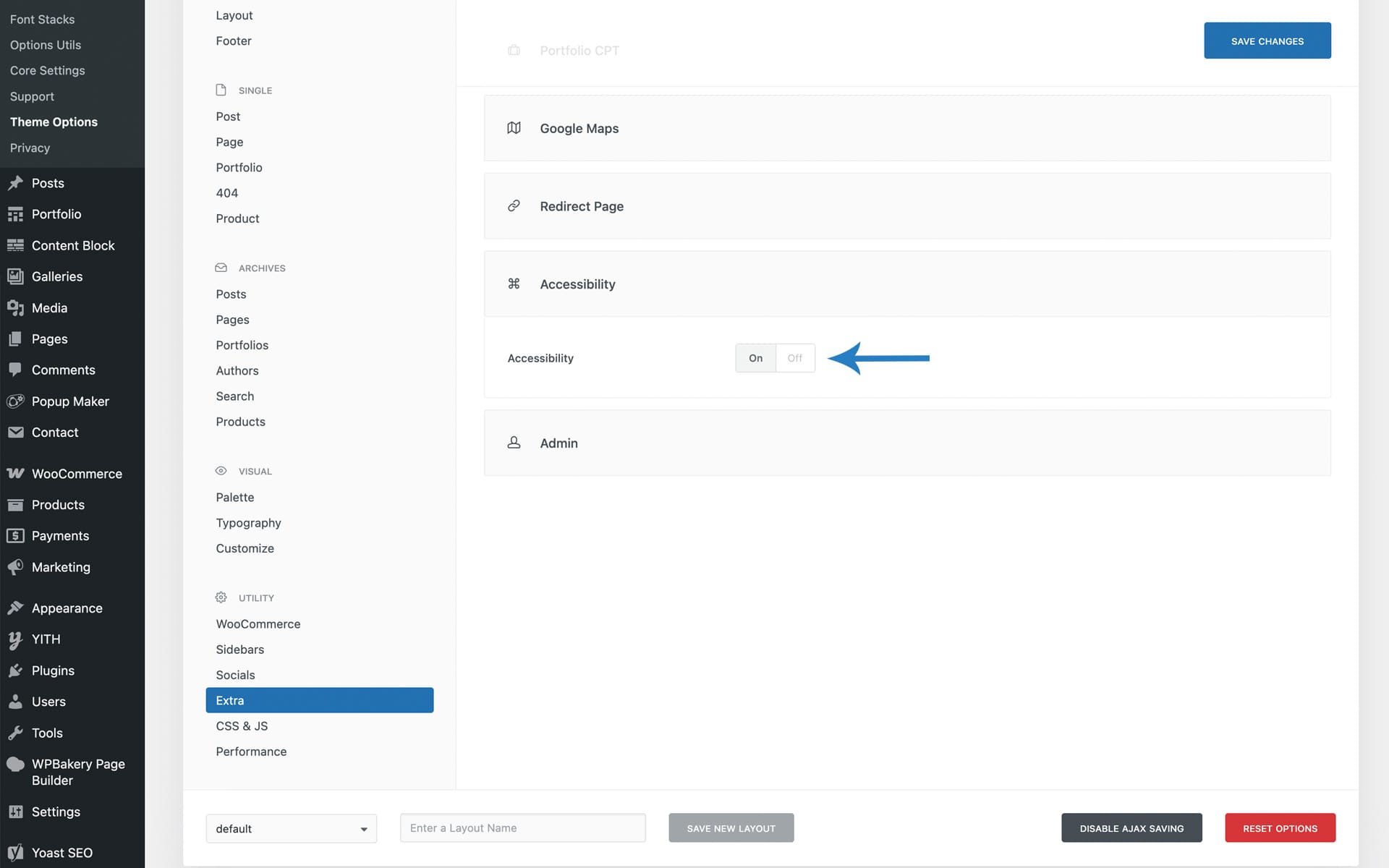The height and width of the screenshot is (868, 1389).
Task: Expand the Admin settings section
Action: click(906, 443)
